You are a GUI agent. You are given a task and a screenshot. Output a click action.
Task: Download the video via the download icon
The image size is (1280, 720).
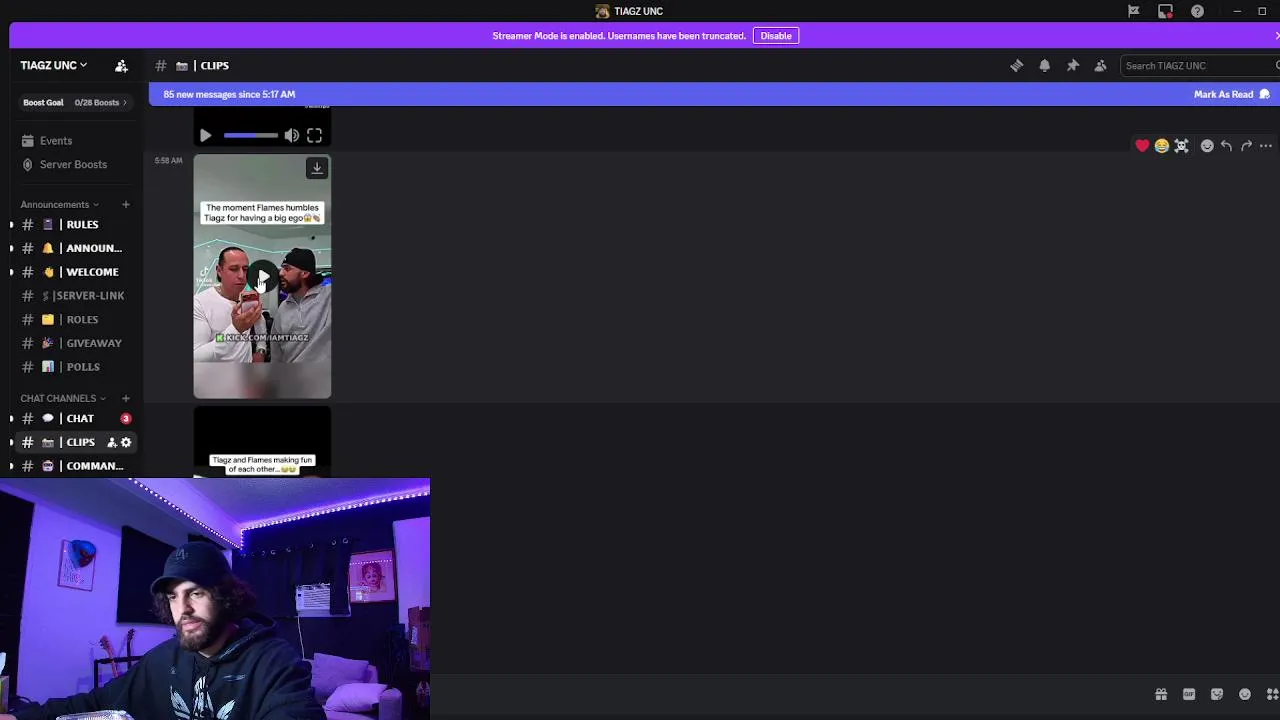pos(317,168)
